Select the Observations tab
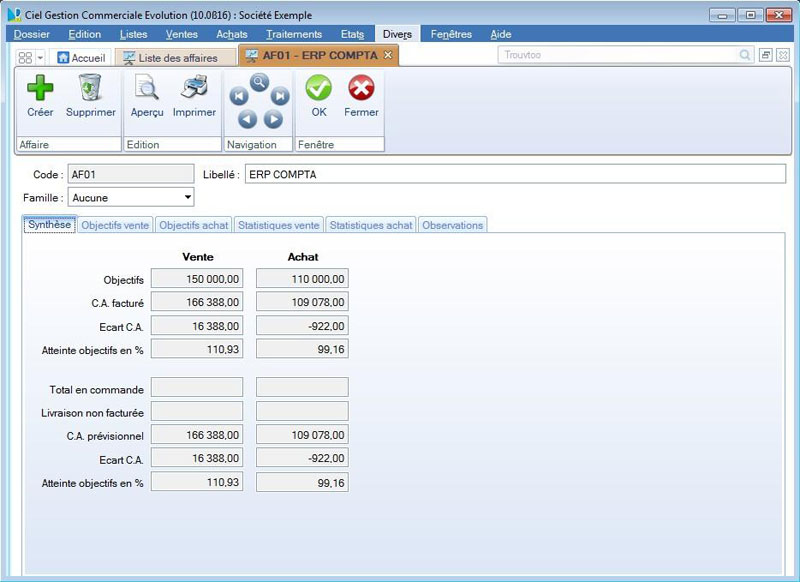Screen dimensions: 800x582 tap(452, 225)
